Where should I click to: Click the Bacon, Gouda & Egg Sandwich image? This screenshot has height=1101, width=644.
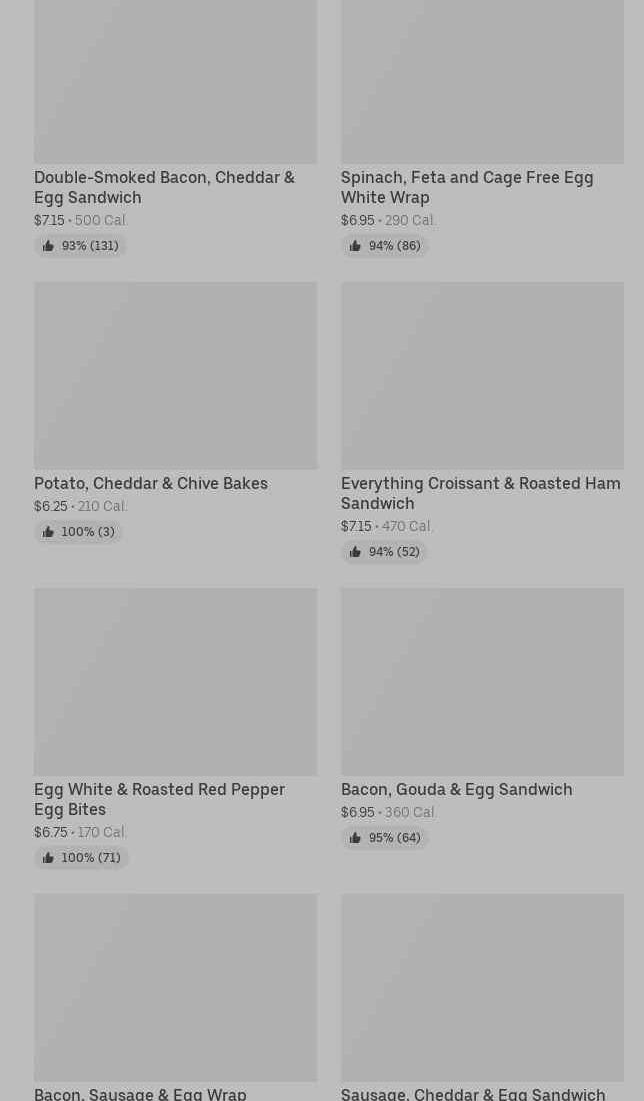click(x=482, y=682)
